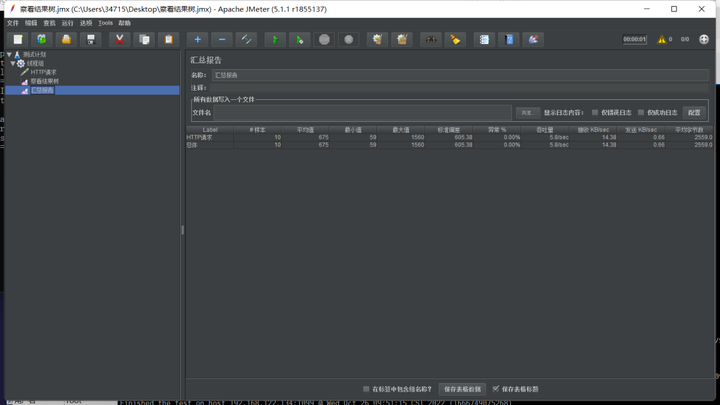The width and height of the screenshot is (720, 405).
Task: Select HTTP请求 in the tree
Action: pos(44,72)
